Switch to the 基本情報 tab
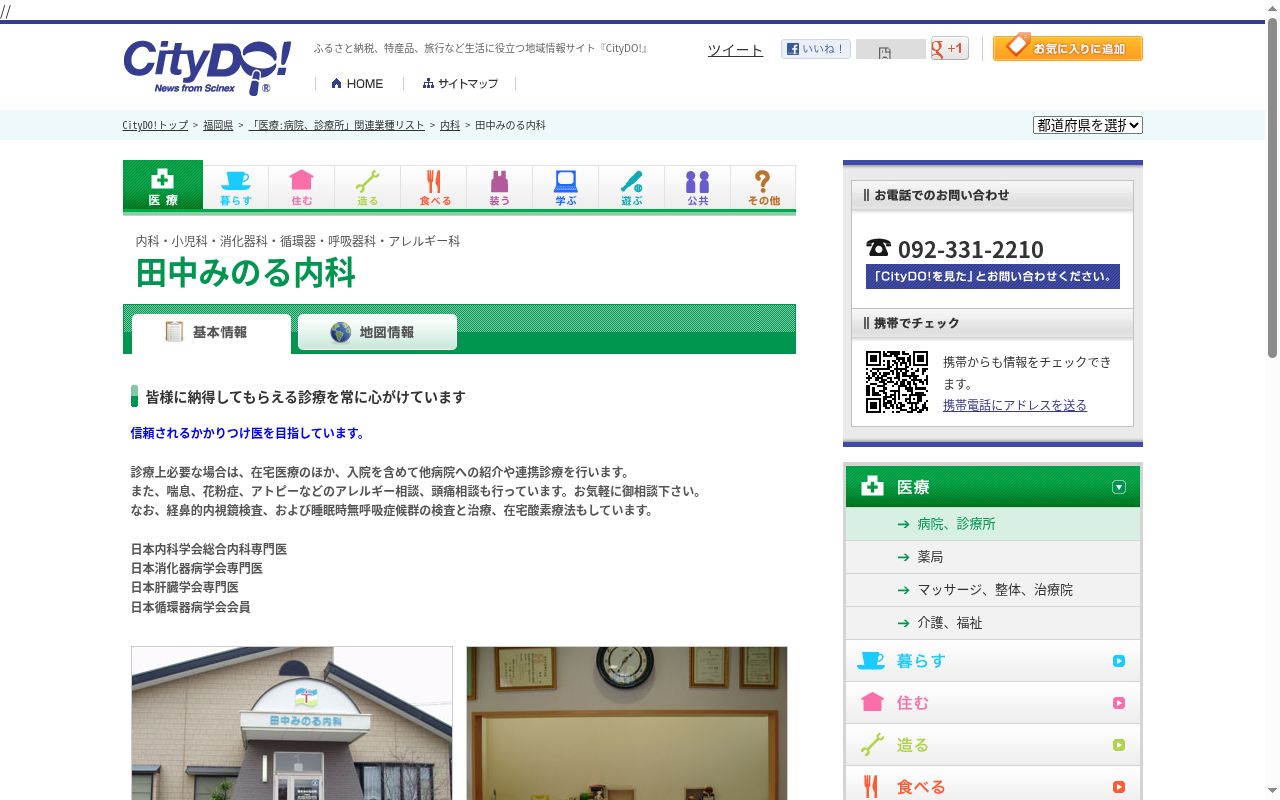The height and width of the screenshot is (800, 1280). coord(211,333)
